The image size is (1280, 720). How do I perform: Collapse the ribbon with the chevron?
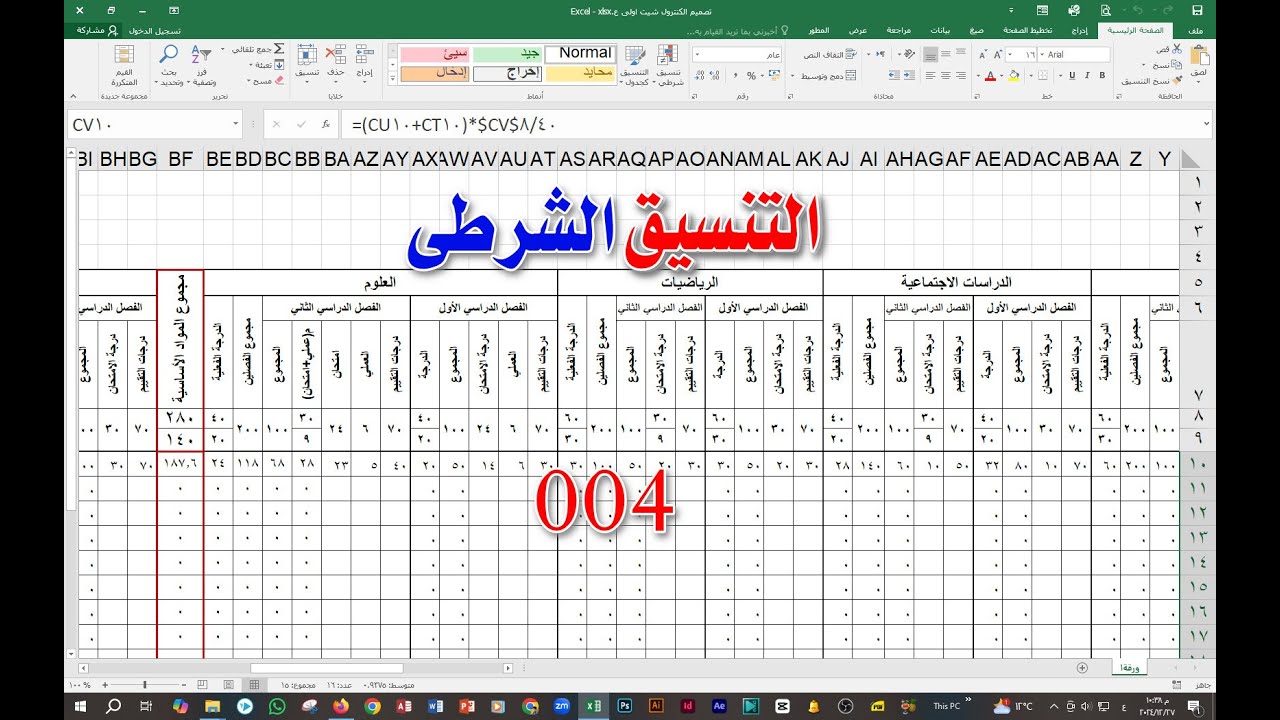click(x=75, y=96)
